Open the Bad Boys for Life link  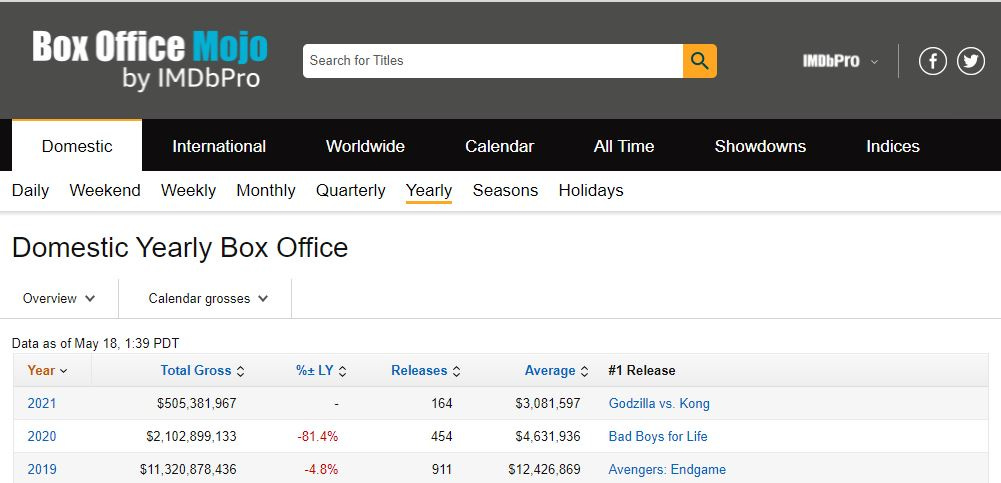(x=658, y=436)
